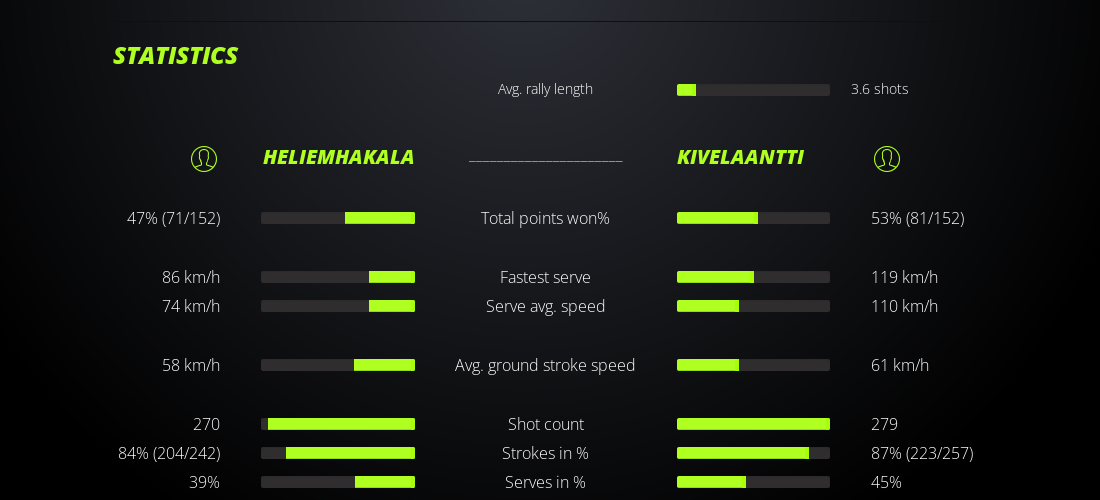Viewport: 1100px width, 500px height.
Task: Click the player icon beside KIVELAANTTI
Action: [887, 158]
